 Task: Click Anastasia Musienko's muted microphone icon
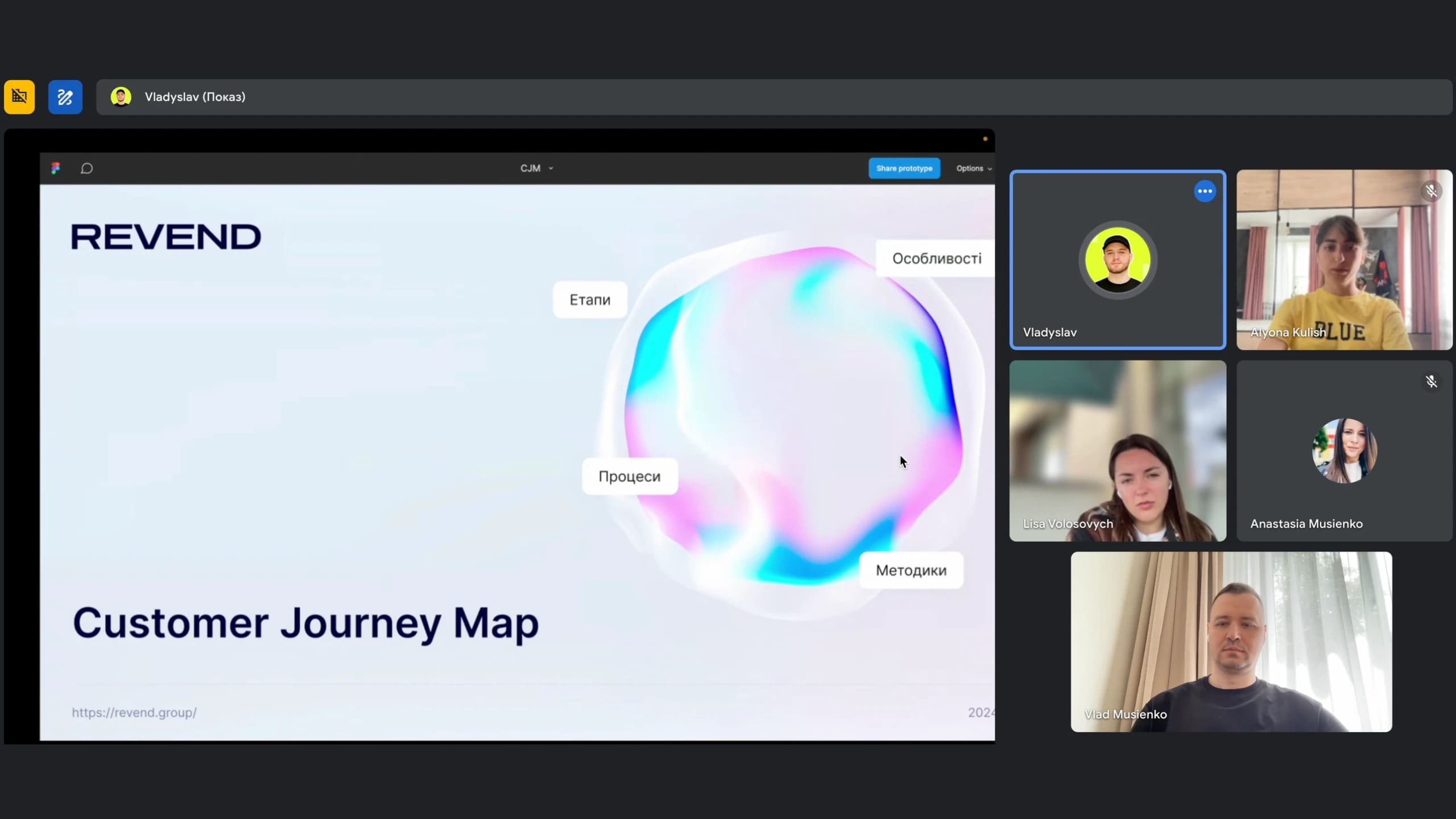click(1431, 382)
